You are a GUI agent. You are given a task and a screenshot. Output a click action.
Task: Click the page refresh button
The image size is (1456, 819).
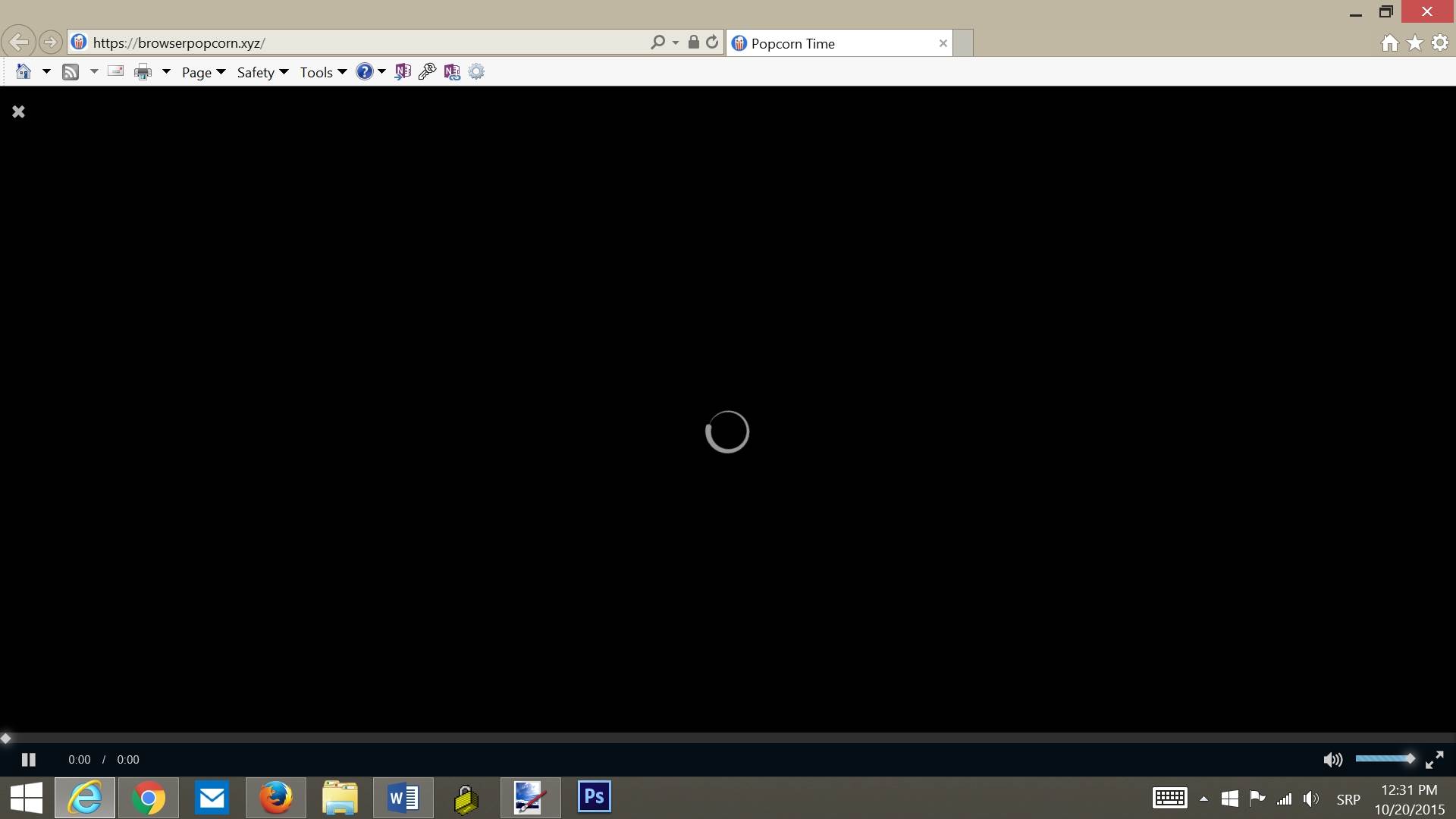712,42
